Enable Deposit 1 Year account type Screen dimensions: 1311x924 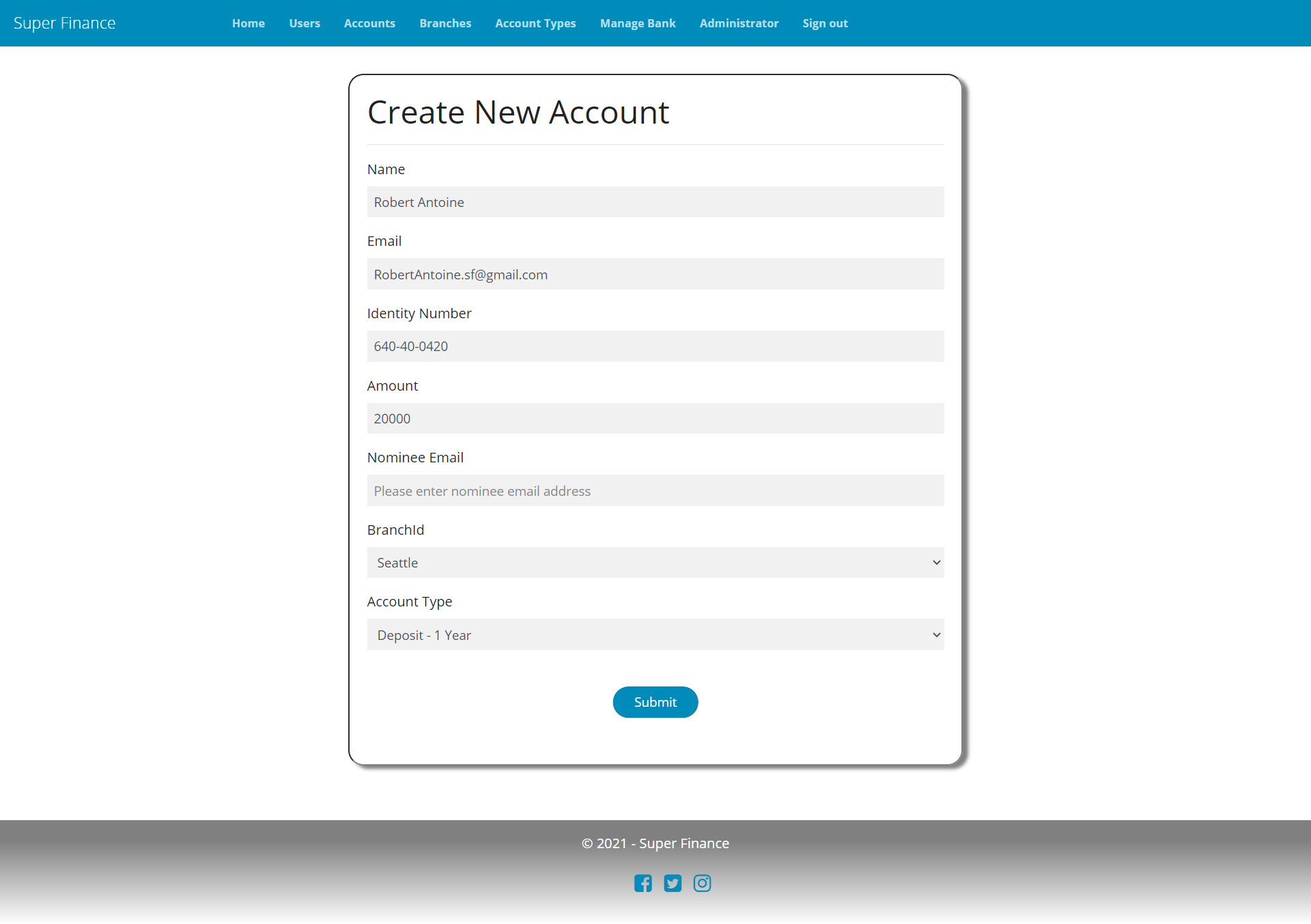pyautogui.click(x=655, y=634)
